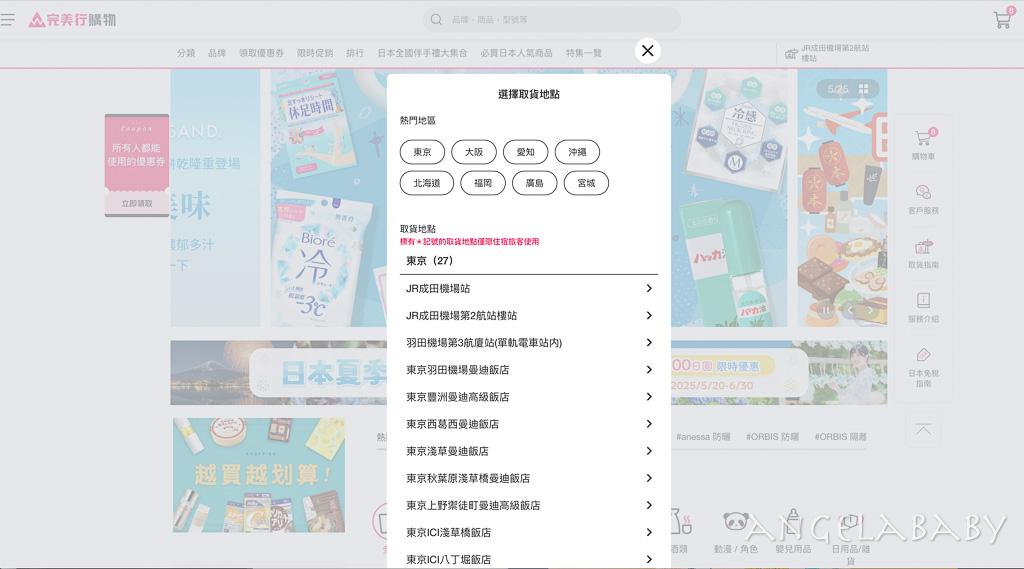This screenshot has width=1024, height=569.
Task: Open the banner grid view icon
Action: pos(863,89)
